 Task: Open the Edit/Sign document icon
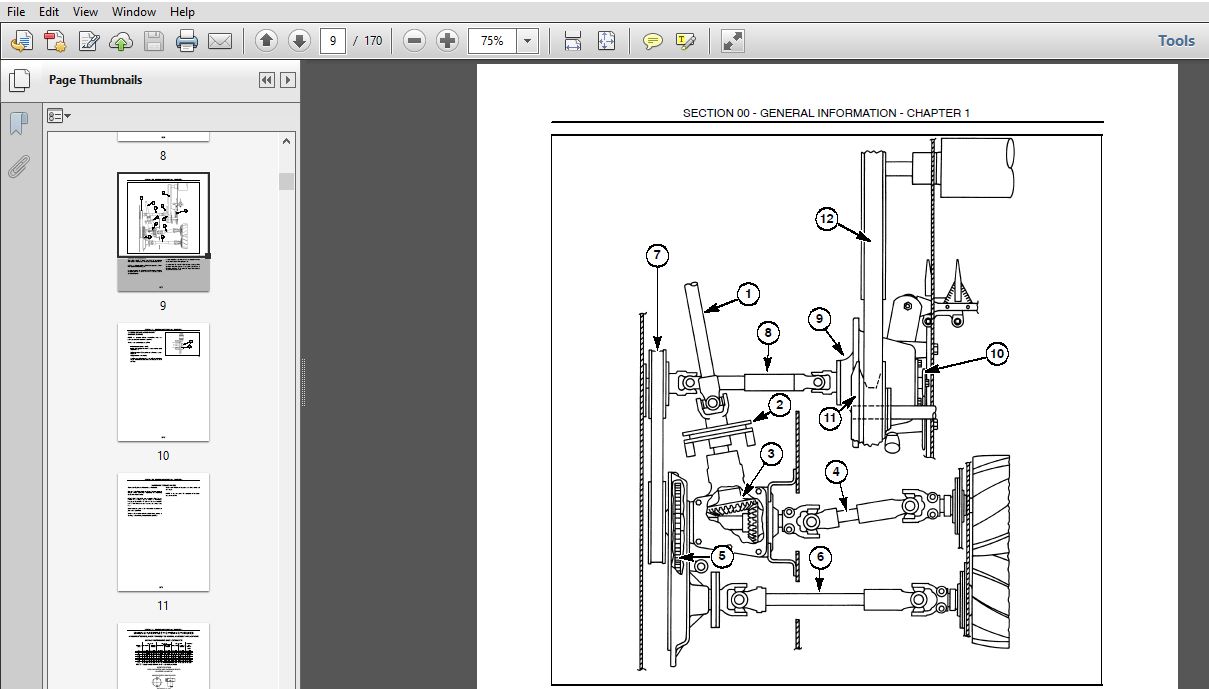[89, 41]
